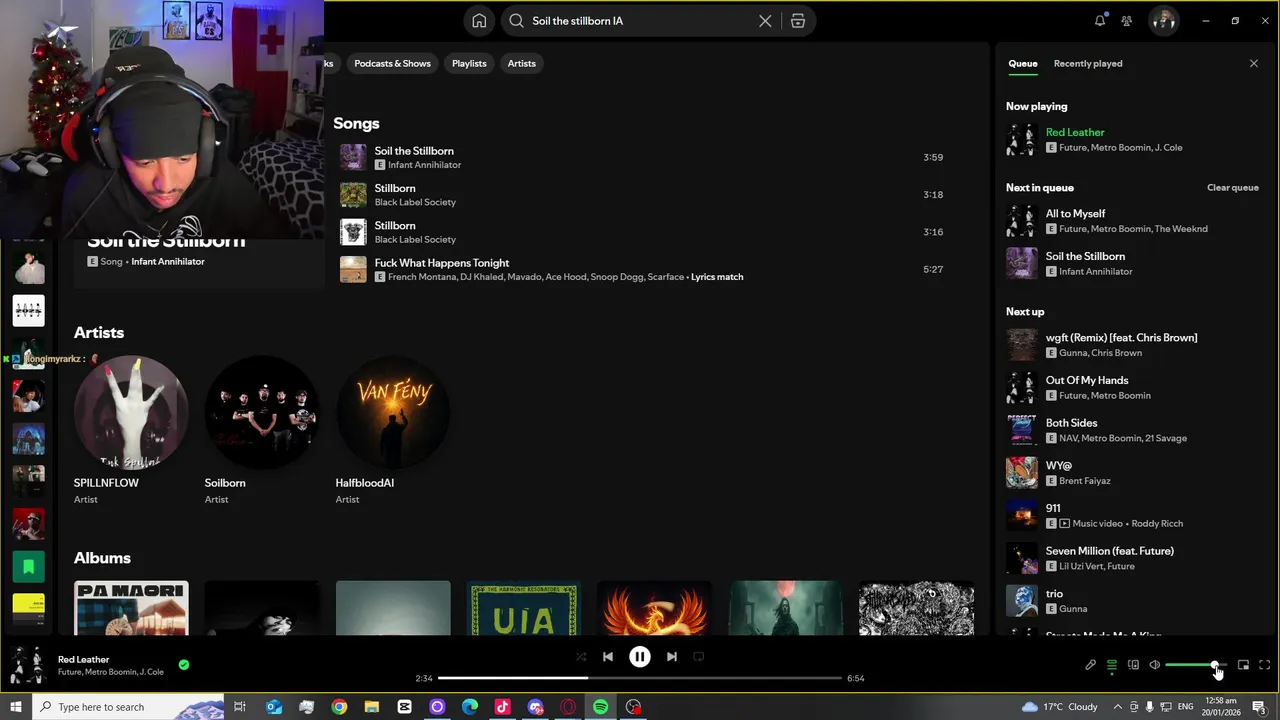This screenshot has height=720, width=1280.
Task: Mute with the volume speaker icon
Action: pyautogui.click(x=1154, y=665)
